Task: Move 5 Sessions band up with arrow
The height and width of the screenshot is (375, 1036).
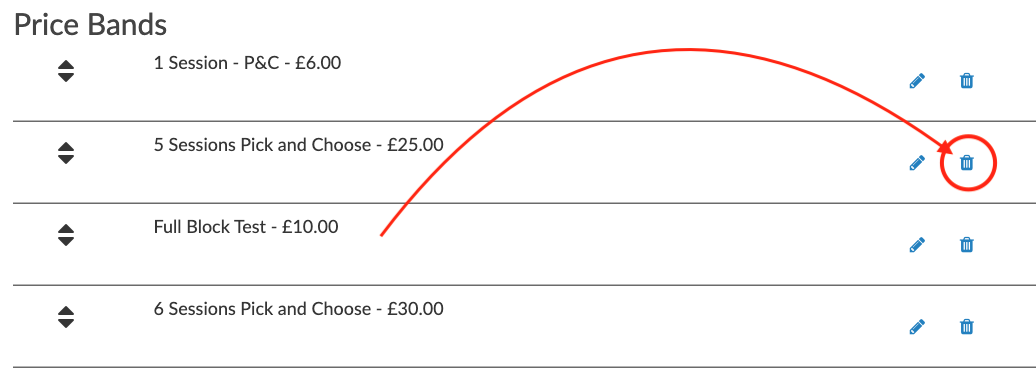Action: 65,147
